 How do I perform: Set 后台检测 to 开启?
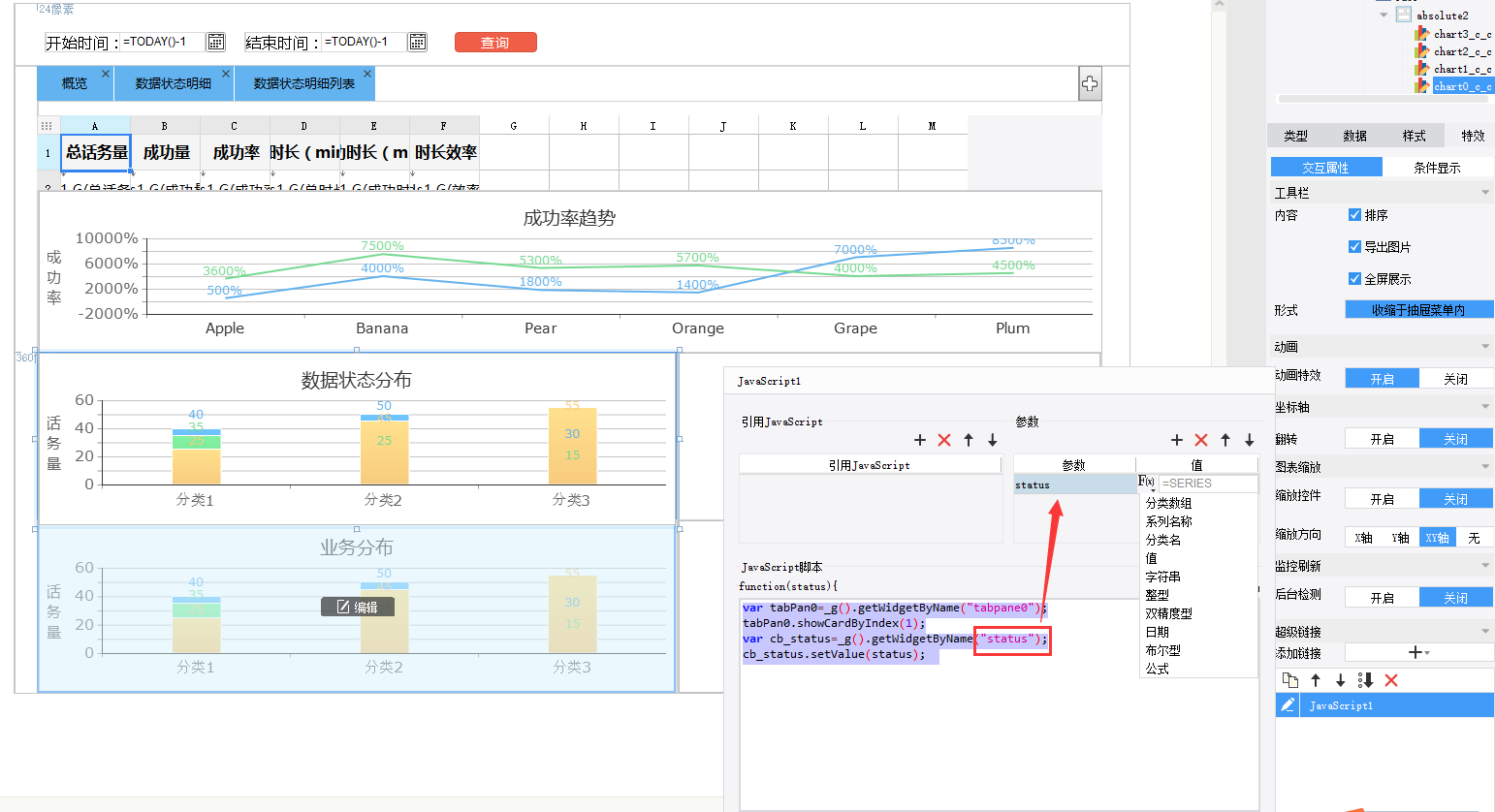click(1382, 598)
